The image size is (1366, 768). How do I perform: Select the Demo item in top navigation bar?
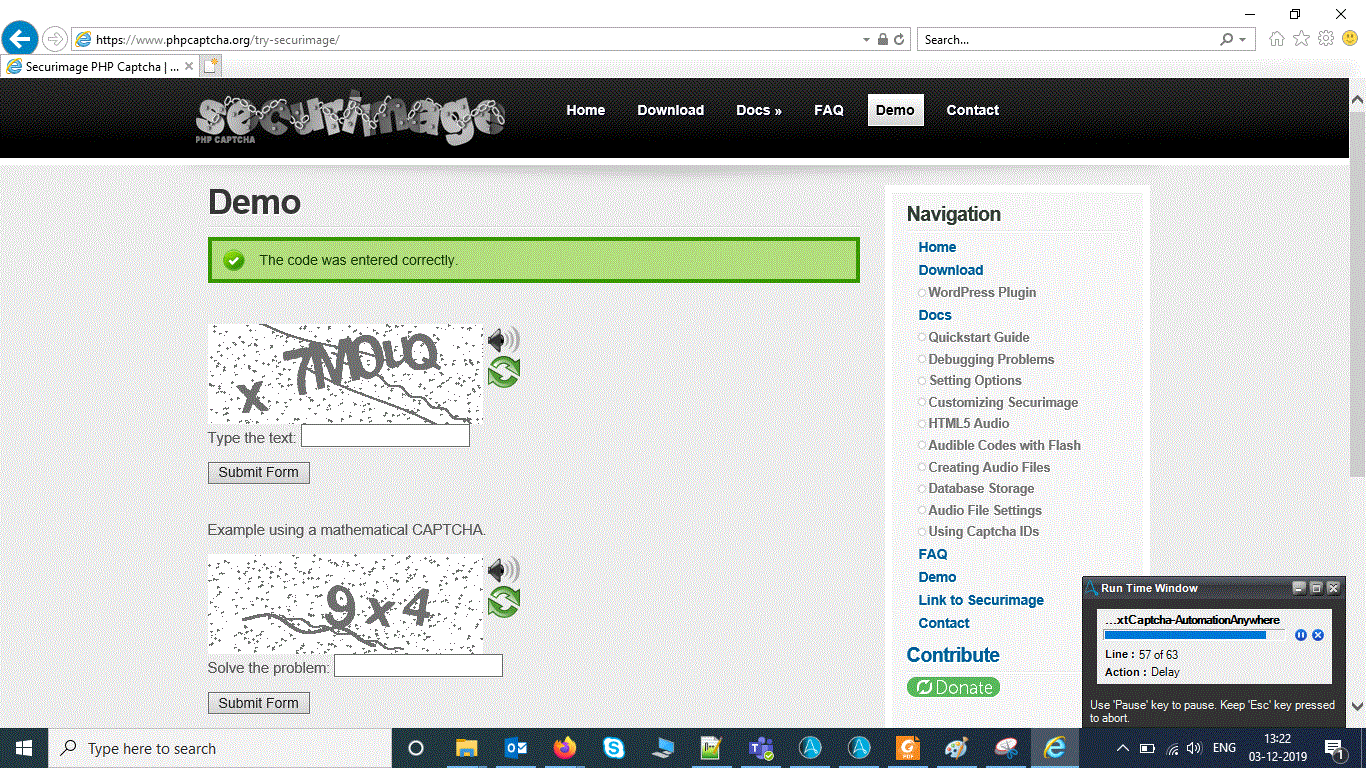tap(895, 110)
